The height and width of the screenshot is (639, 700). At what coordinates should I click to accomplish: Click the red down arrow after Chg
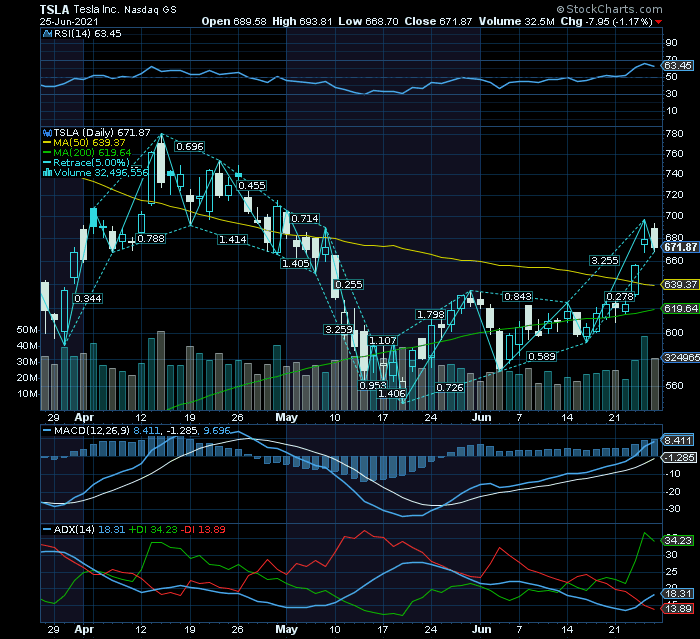coord(658,22)
